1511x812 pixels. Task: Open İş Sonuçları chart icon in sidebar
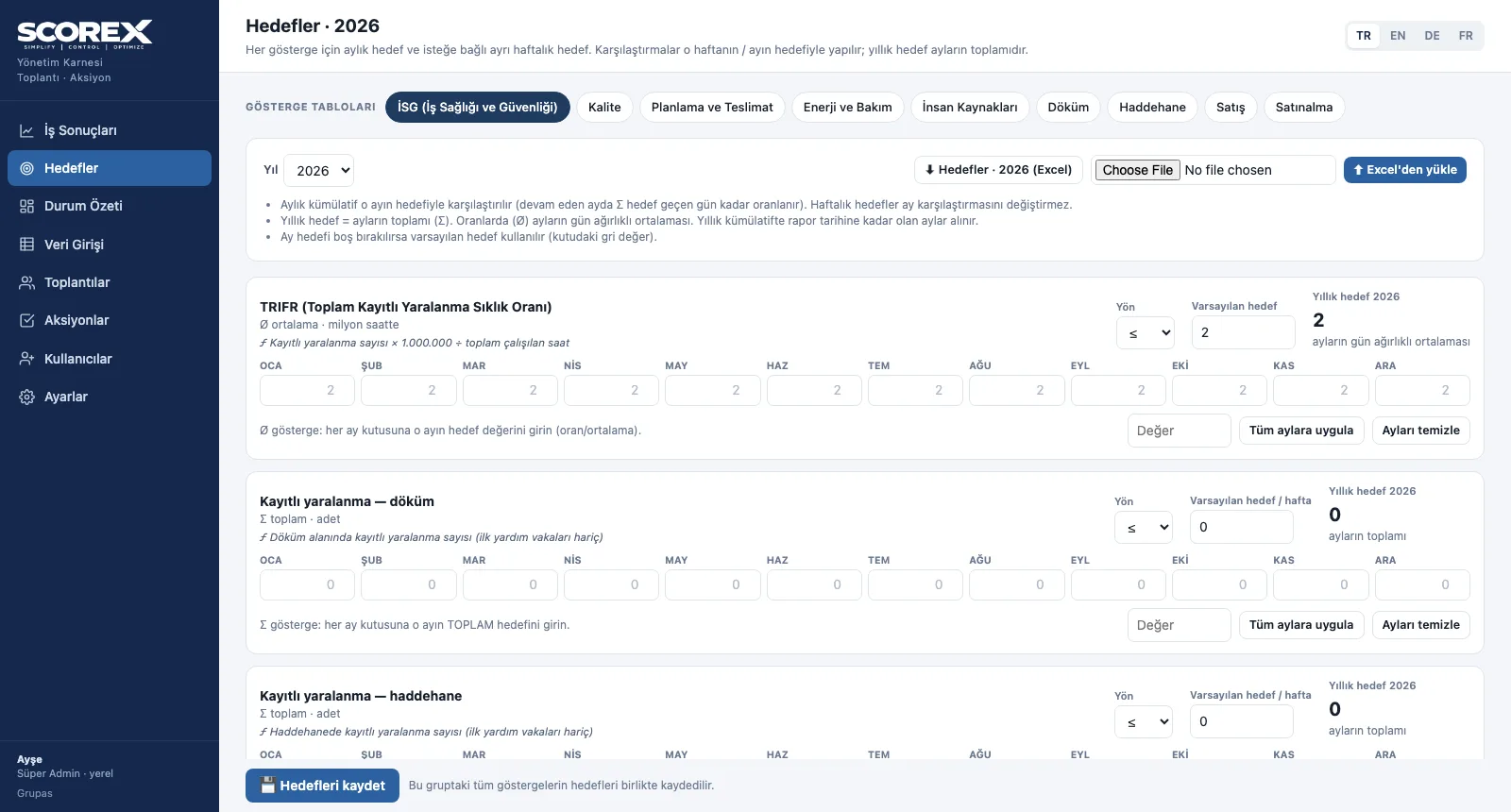[x=27, y=130]
